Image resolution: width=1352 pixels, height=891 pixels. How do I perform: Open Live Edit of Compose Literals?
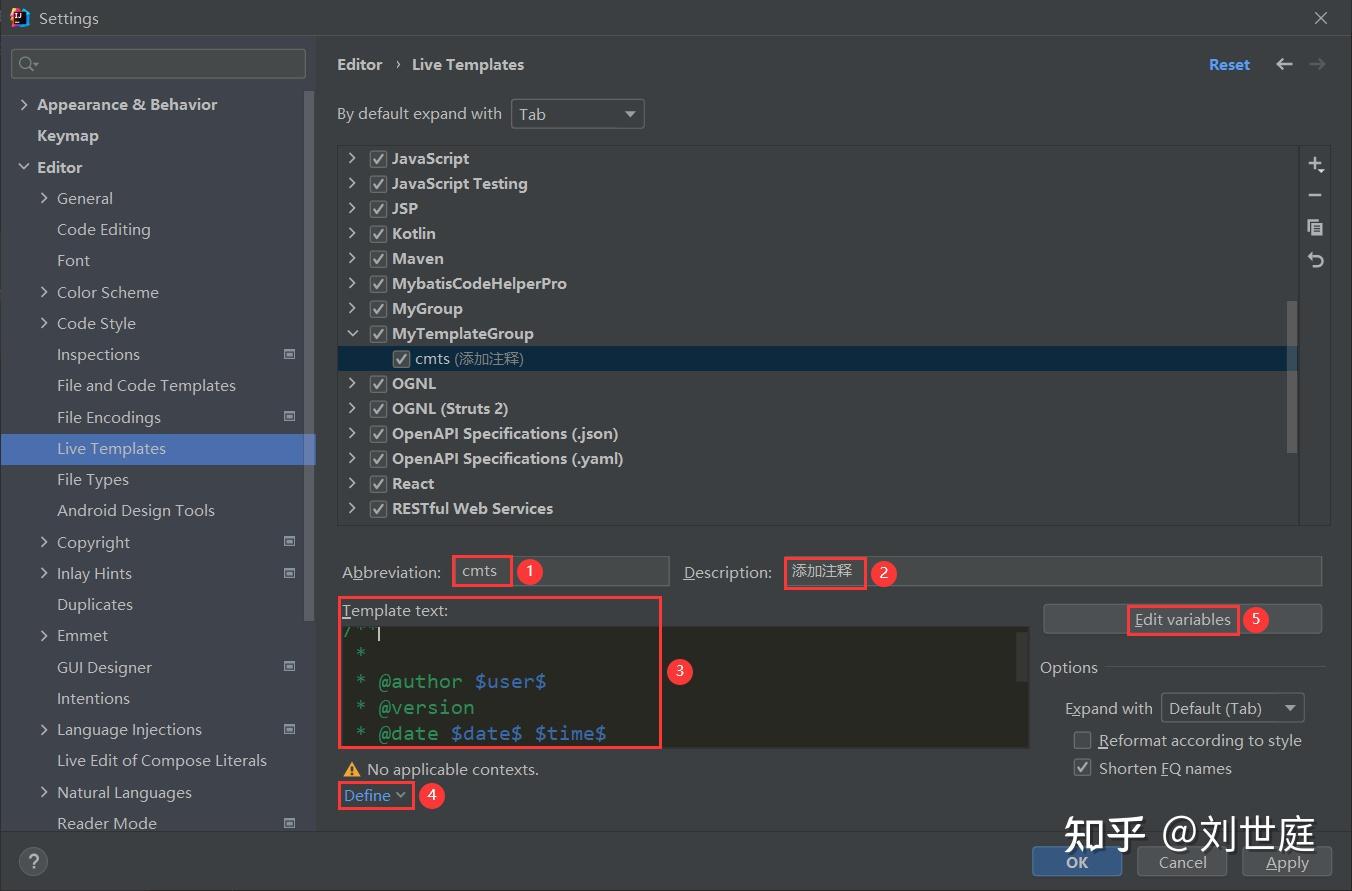coord(162,760)
